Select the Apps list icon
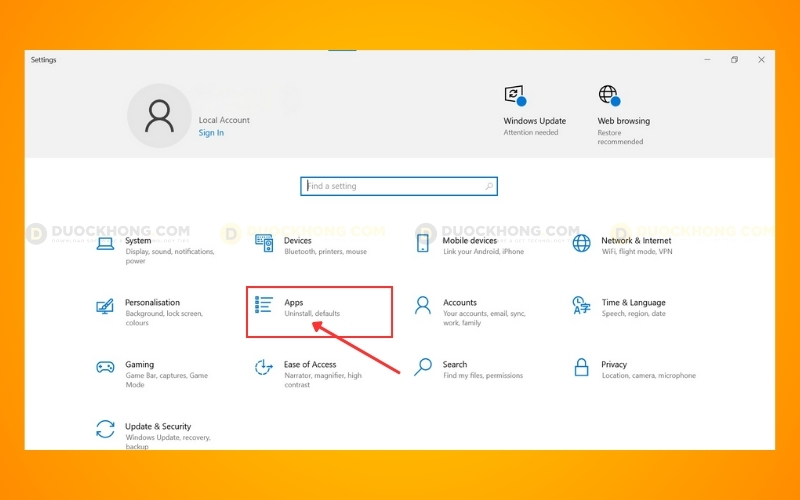 pyautogui.click(x=264, y=305)
